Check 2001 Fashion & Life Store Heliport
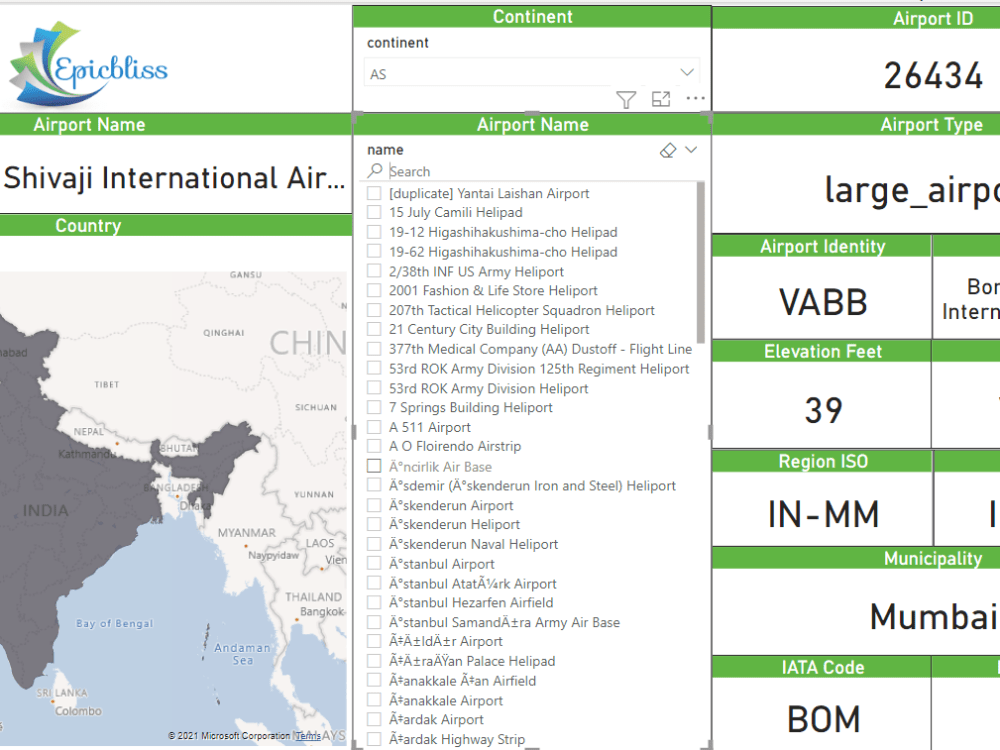This screenshot has width=1000, height=750. (374, 291)
